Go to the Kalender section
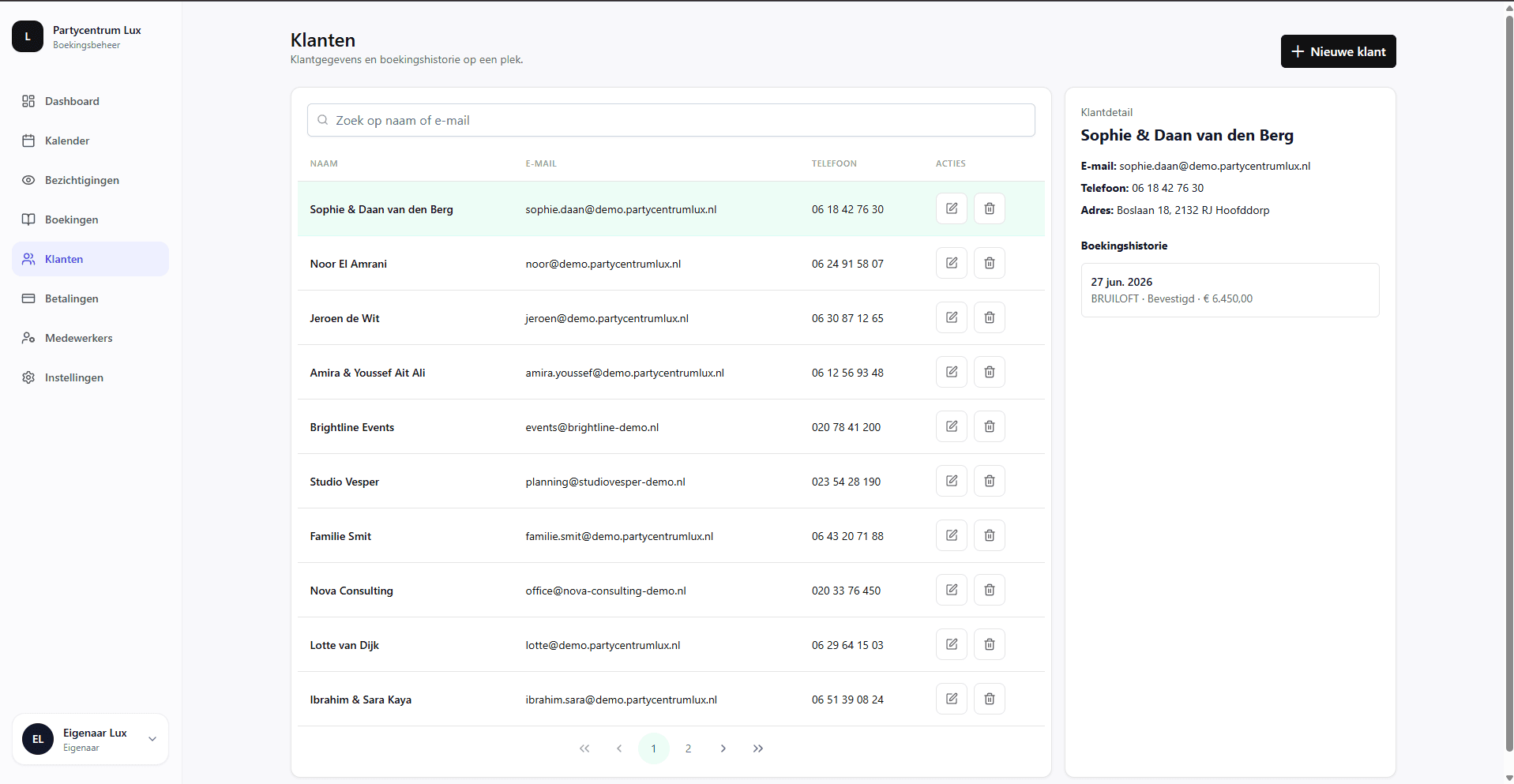The image size is (1514, 784). 90,141
